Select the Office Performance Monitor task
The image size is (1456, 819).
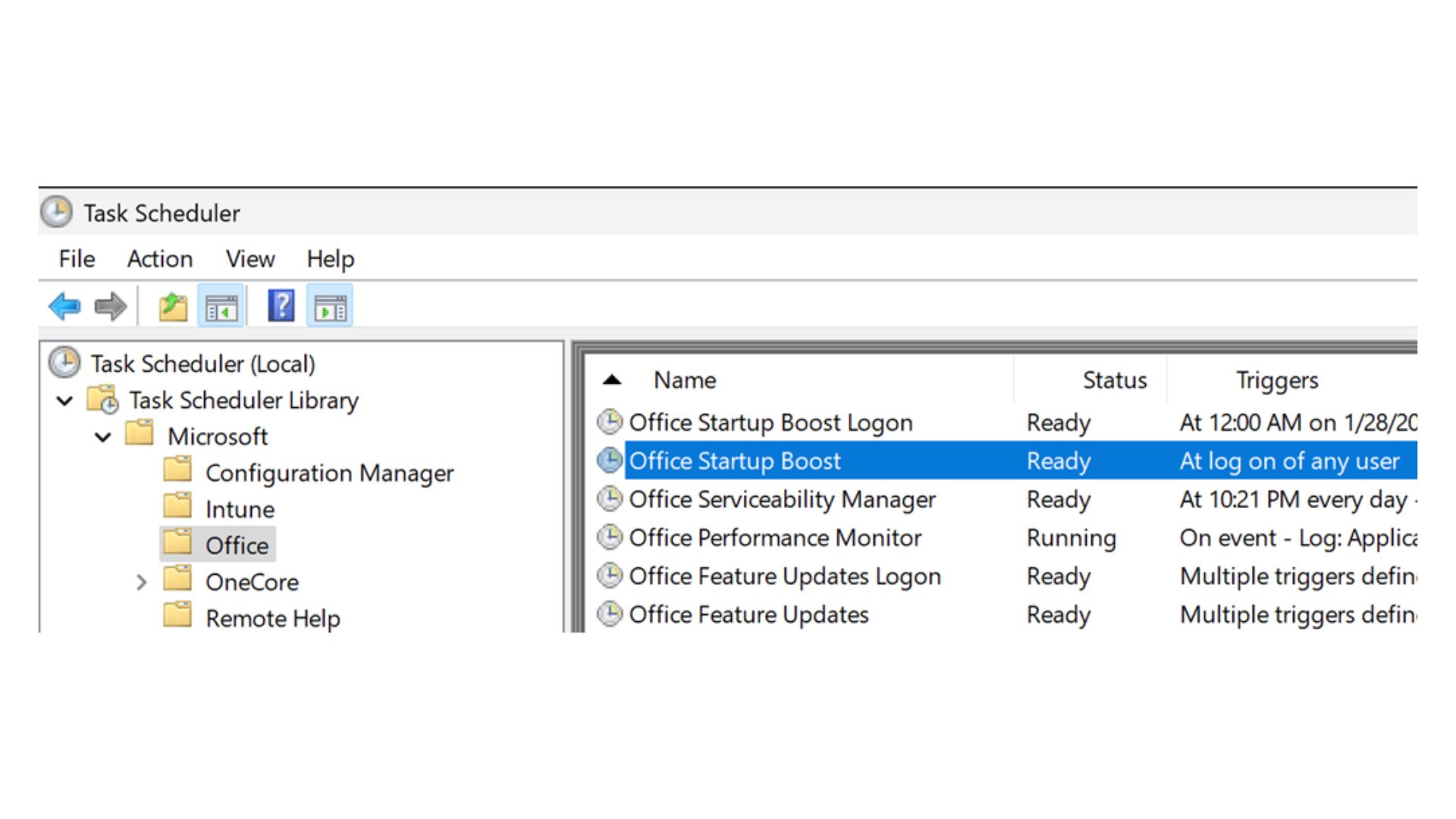point(775,538)
